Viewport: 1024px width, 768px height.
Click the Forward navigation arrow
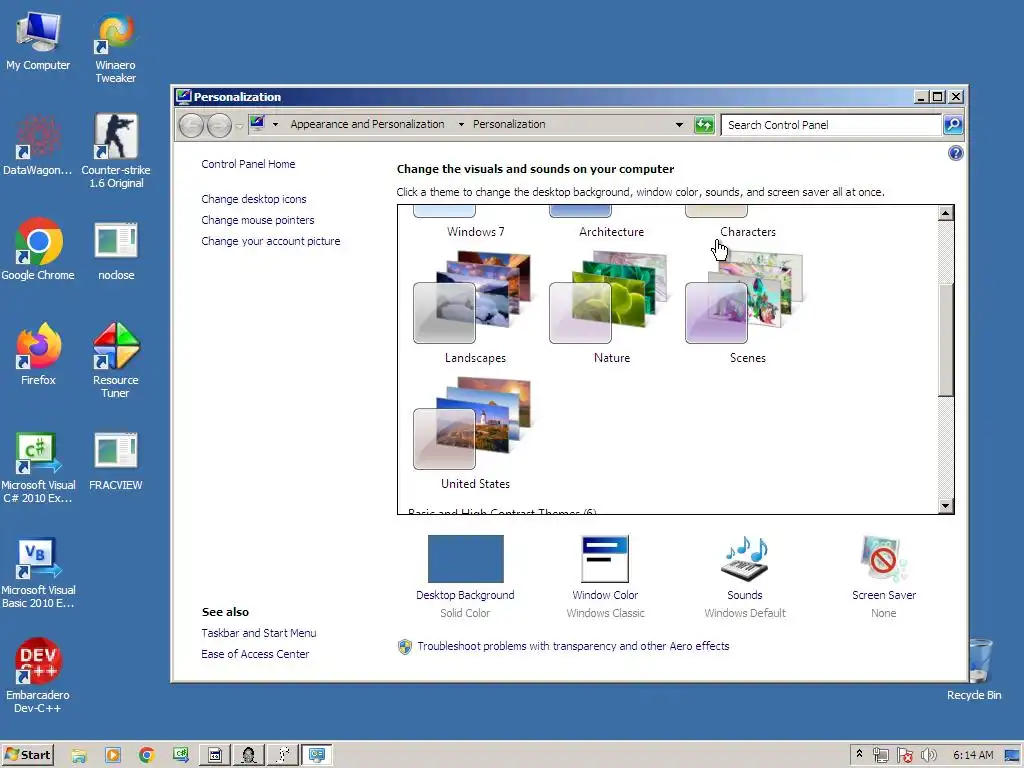click(219, 125)
